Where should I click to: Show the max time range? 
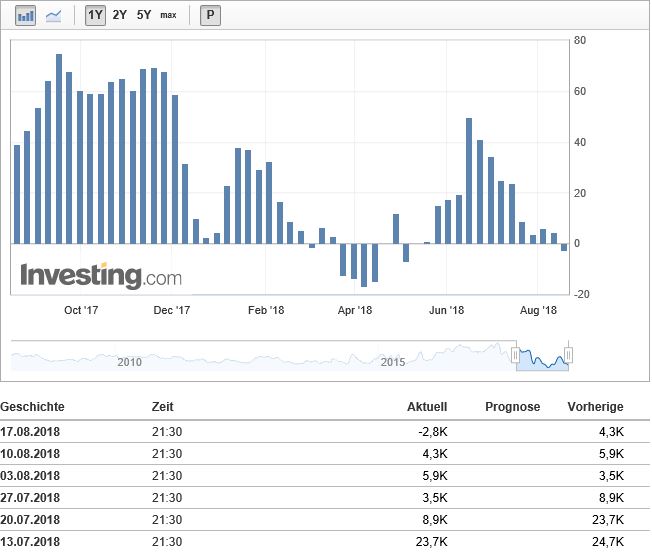168,15
